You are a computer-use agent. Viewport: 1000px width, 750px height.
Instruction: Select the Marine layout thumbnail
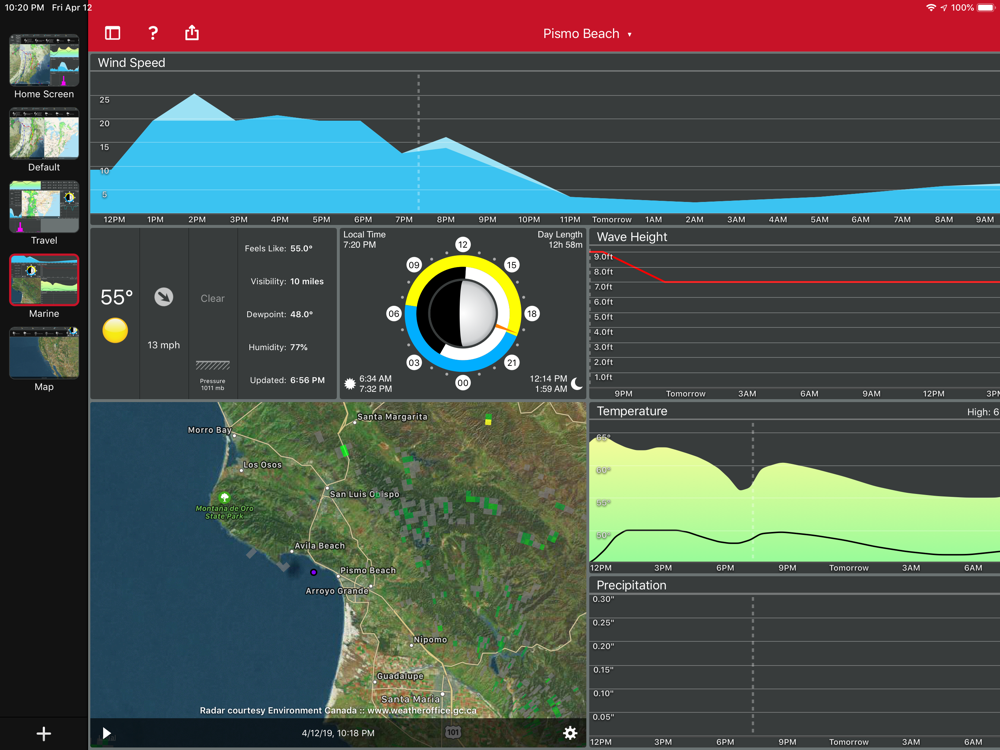(x=44, y=280)
